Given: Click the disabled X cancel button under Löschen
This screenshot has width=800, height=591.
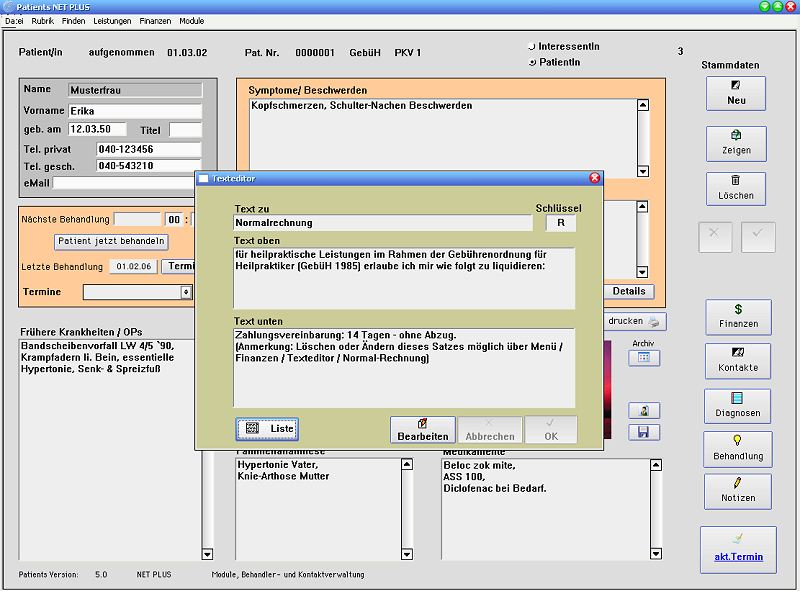Looking at the screenshot, I should coord(715,237).
